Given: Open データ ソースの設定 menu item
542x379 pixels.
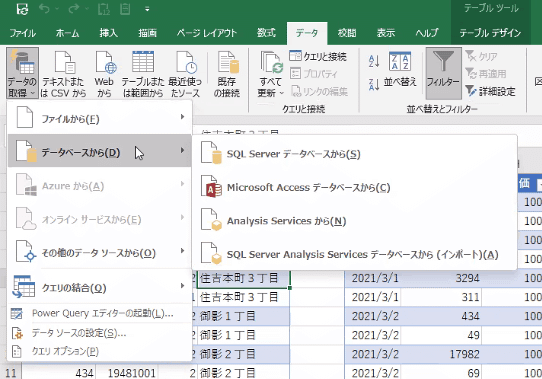Looking at the screenshot, I should (99, 333).
